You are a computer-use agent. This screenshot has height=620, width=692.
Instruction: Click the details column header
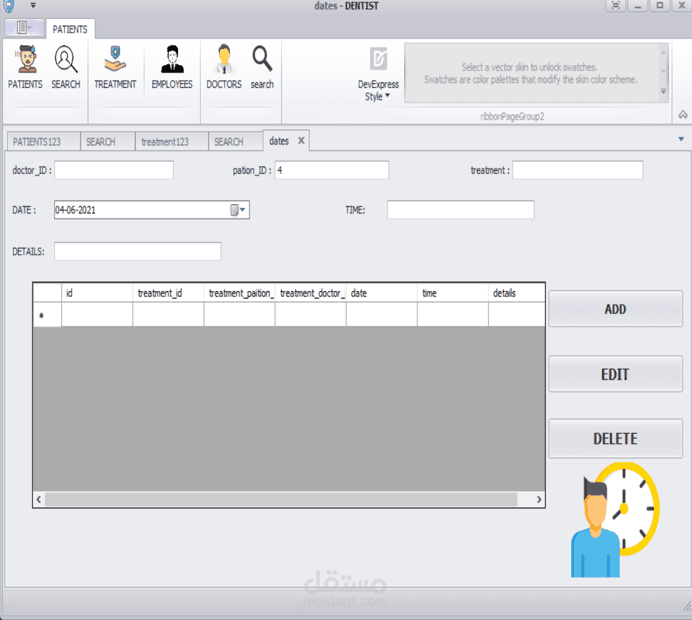[x=516, y=293]
